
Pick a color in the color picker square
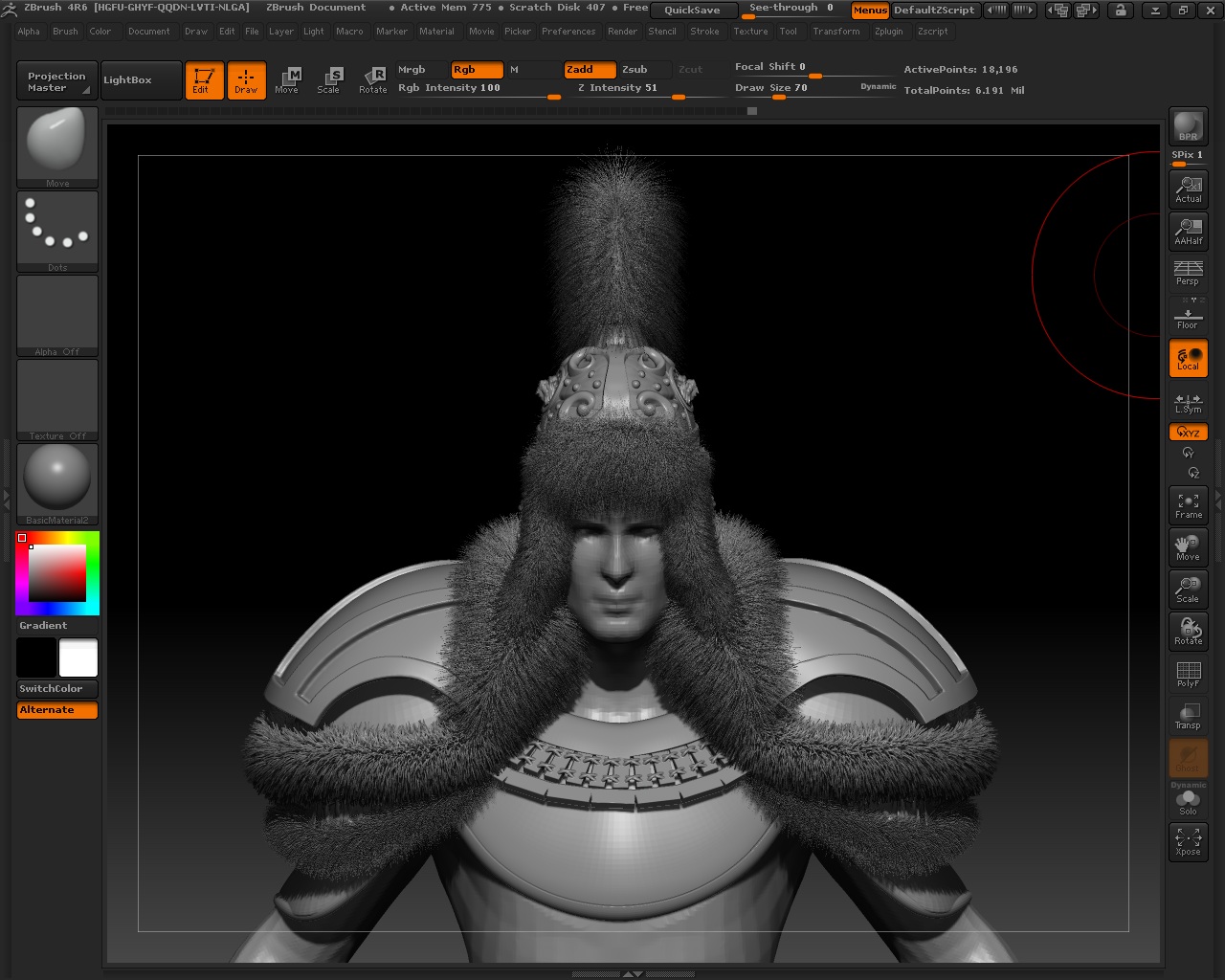[57, 573]
